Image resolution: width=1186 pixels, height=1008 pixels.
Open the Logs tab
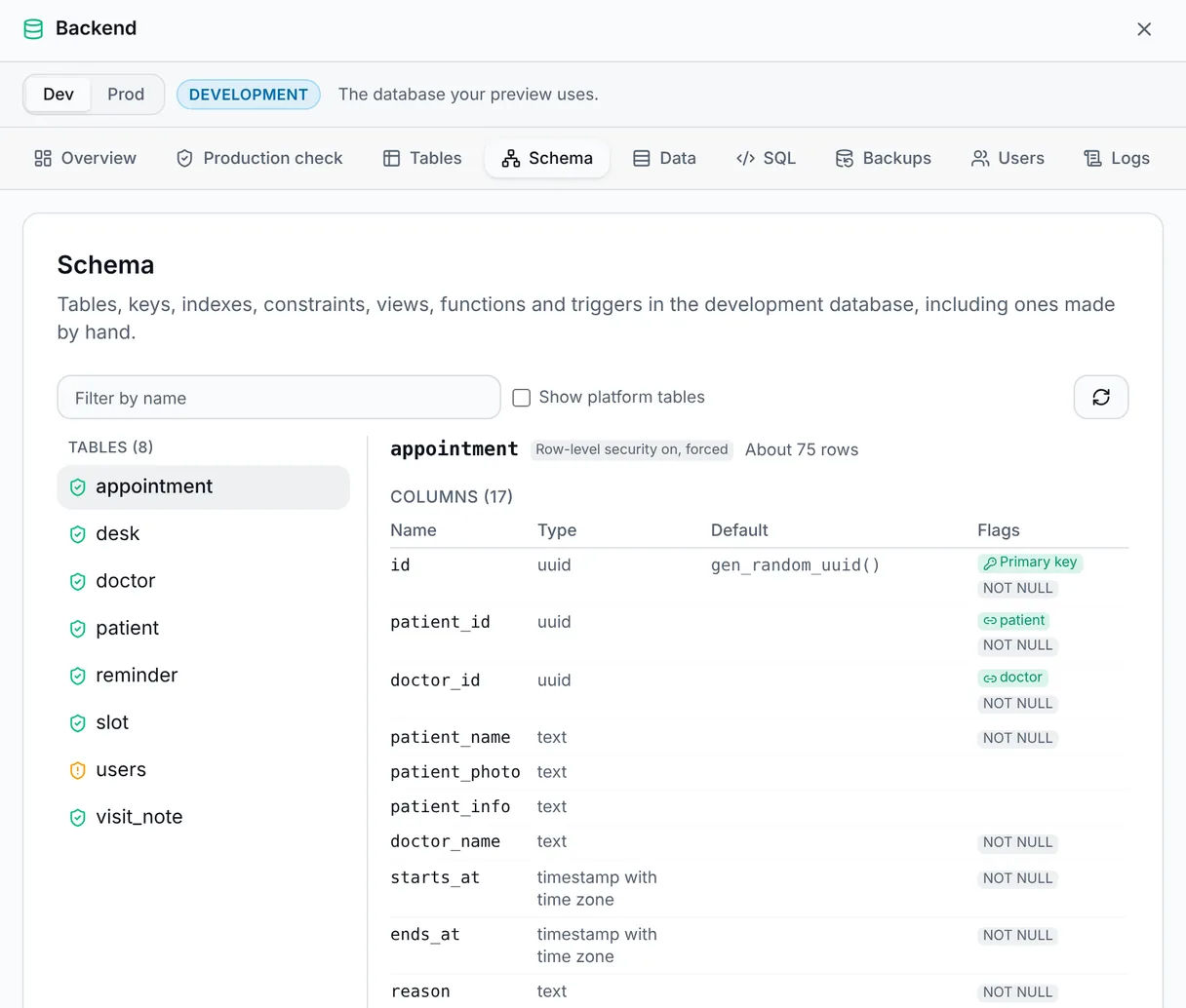click(1117, 158)
